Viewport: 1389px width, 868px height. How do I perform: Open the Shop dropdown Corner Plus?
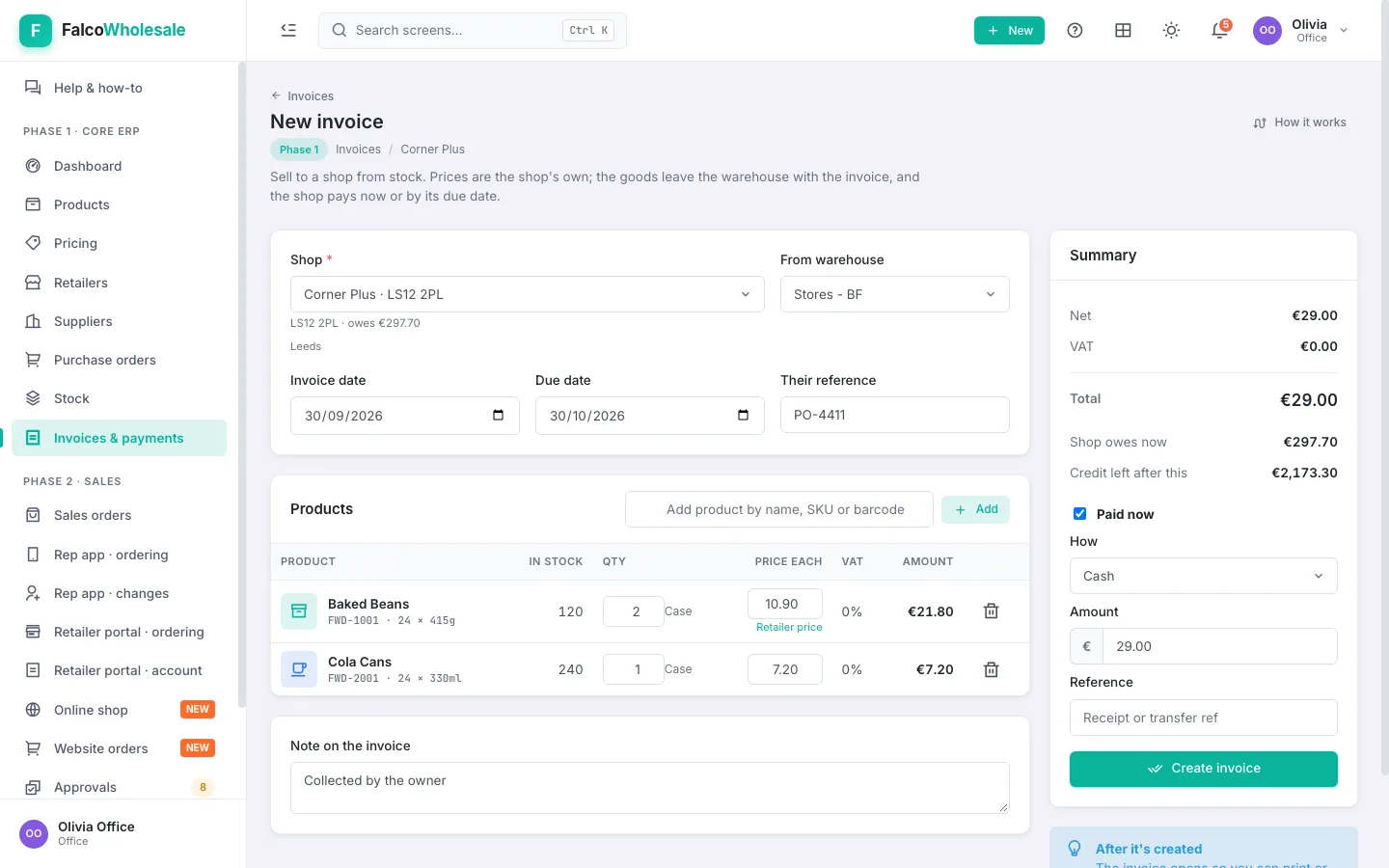click(528, 294)
